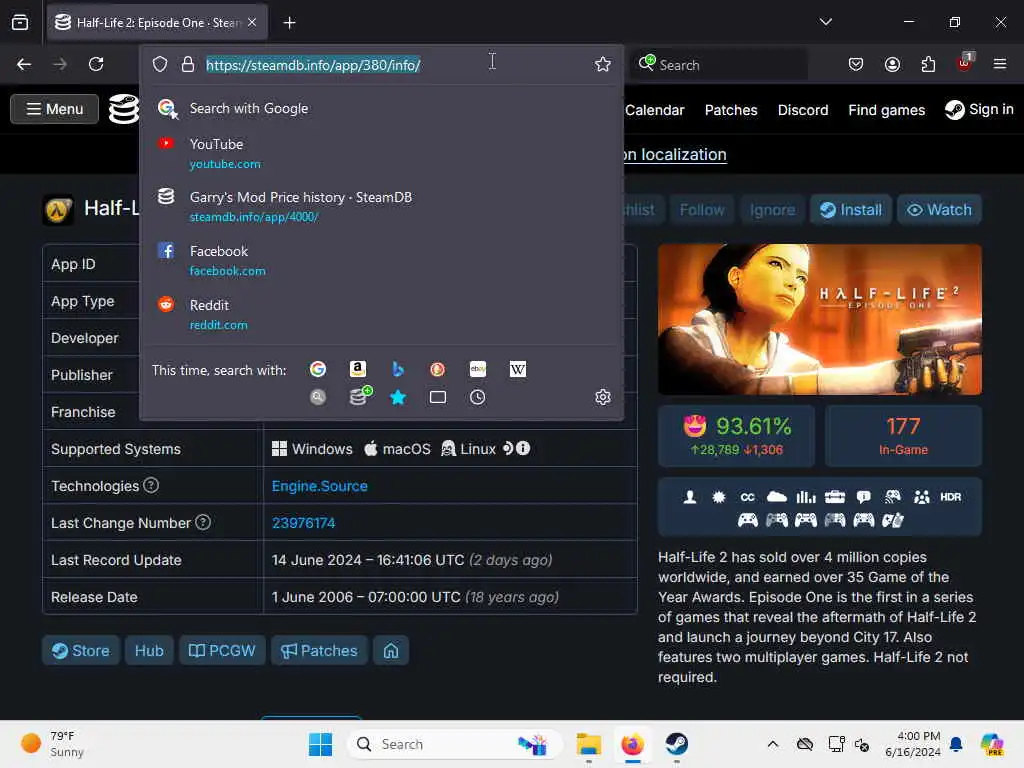Screen dimensions: 1024x768
Task: Search this time with eBay icon
Action: click(477, 370)
